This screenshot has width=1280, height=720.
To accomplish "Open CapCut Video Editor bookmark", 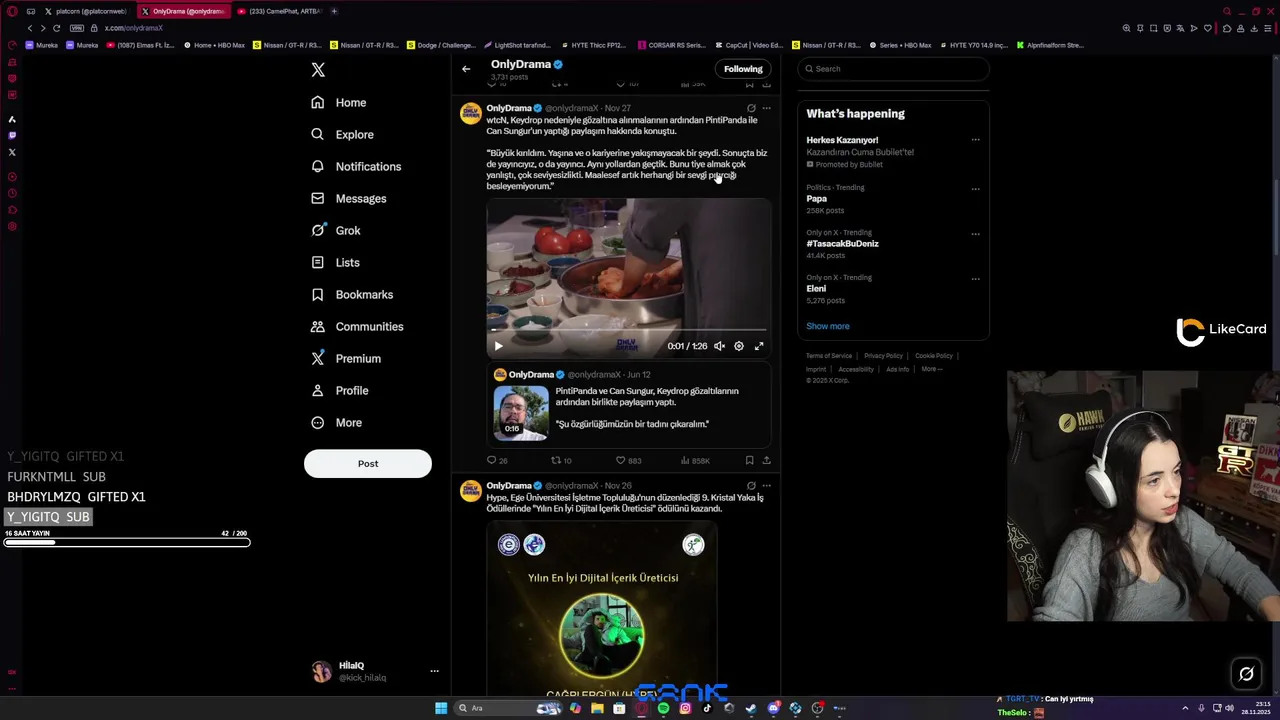I will pos(749,45).
